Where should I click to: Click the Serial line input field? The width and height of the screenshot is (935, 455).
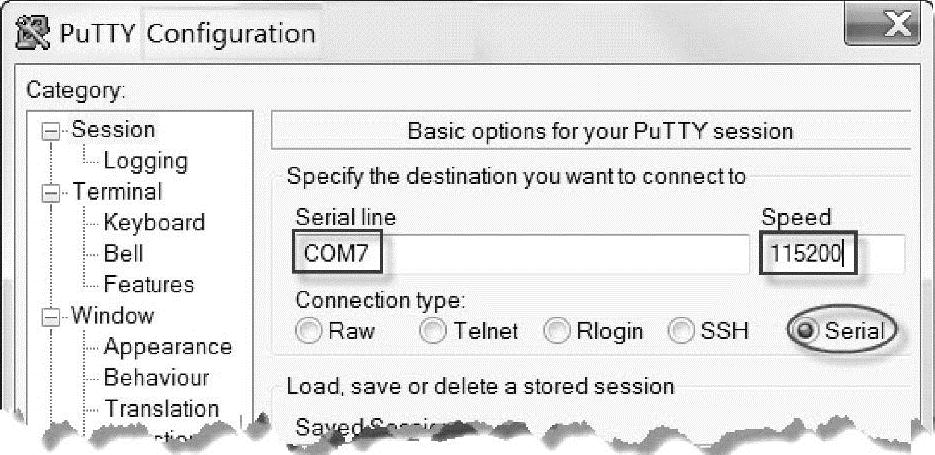pos(520,255)
